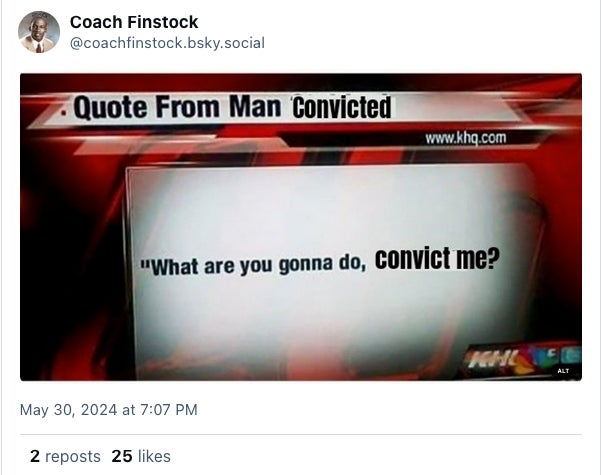
Task: Click the like count number 25
Action: click(122, 456)
